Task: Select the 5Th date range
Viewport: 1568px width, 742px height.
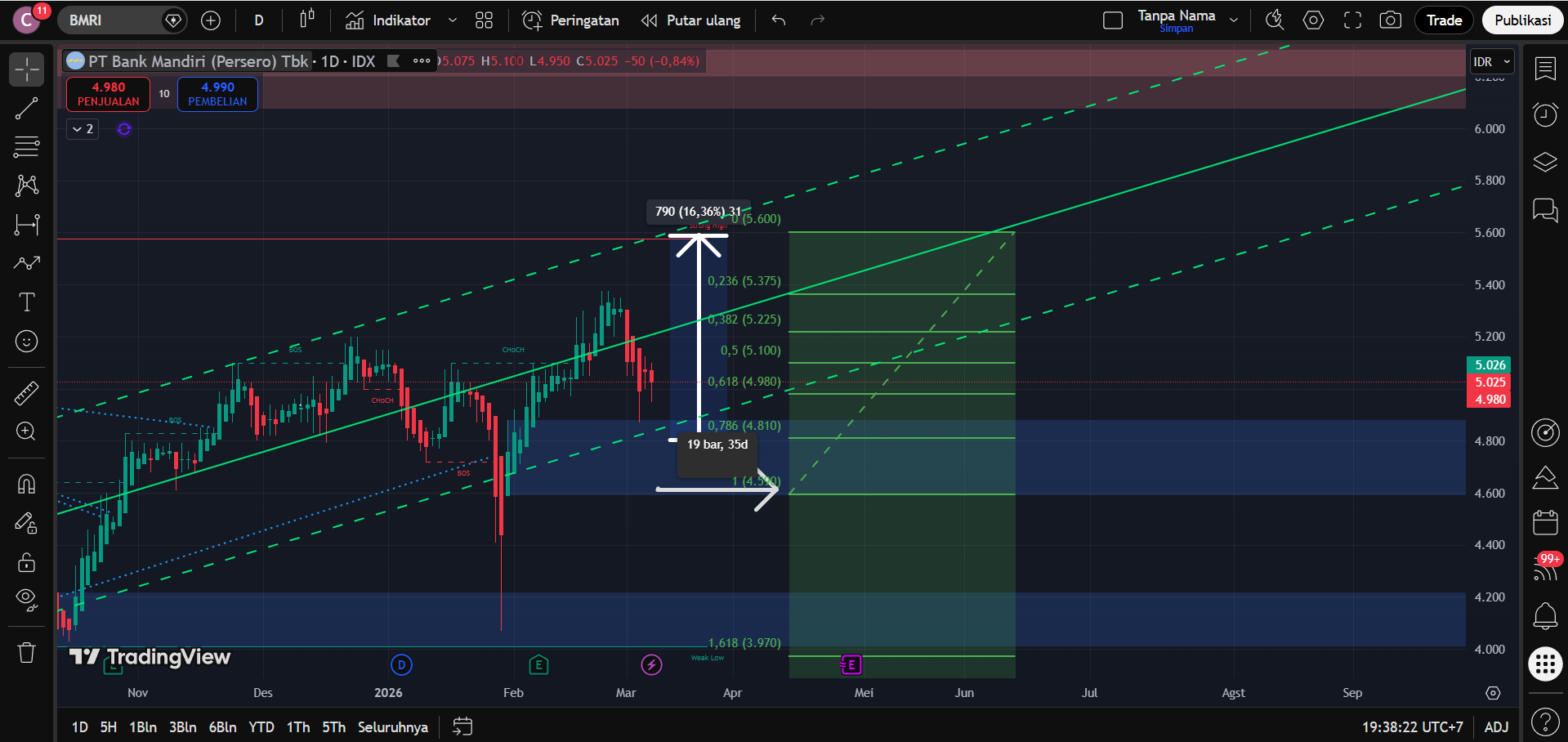Action: coord(334,726)
